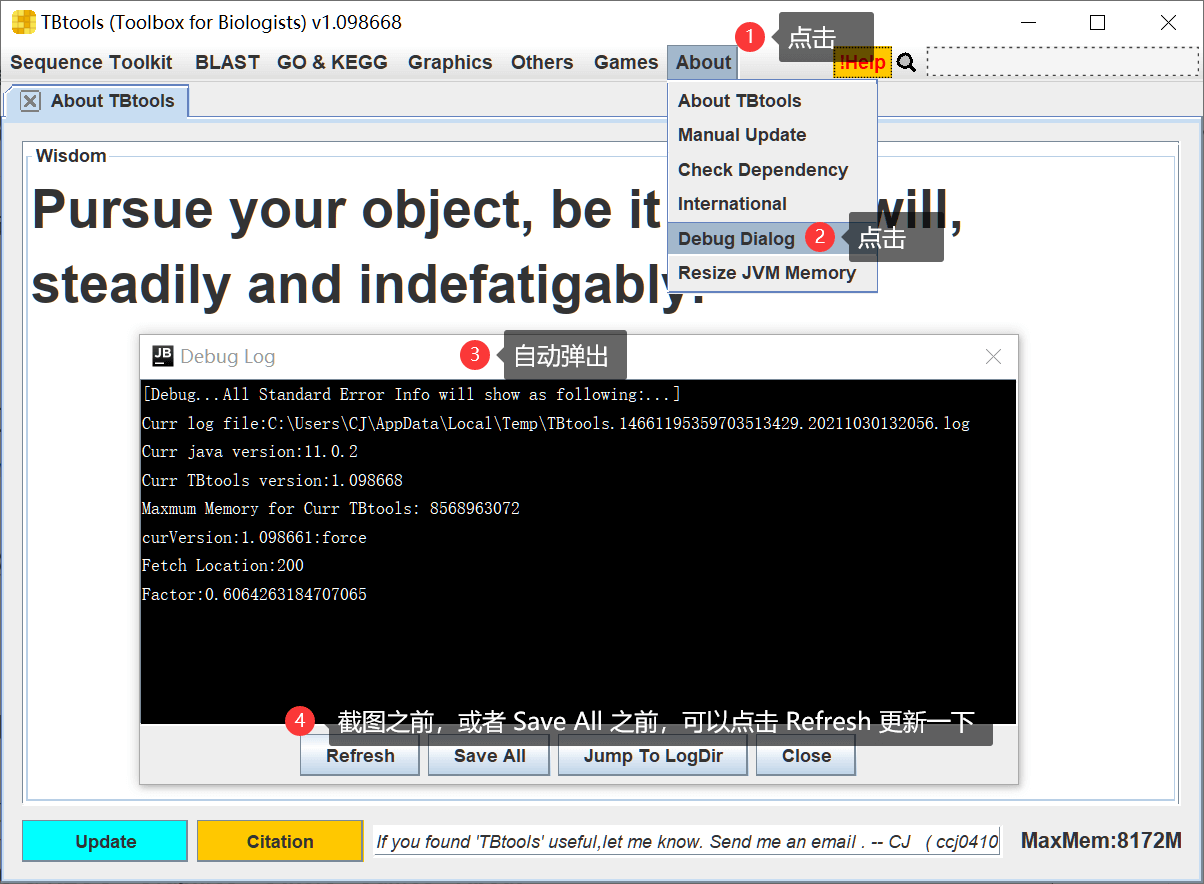Click the 'Curr java version:11.0.2' line
Viewport: 1204px width, 884px height.
[250, 451]
